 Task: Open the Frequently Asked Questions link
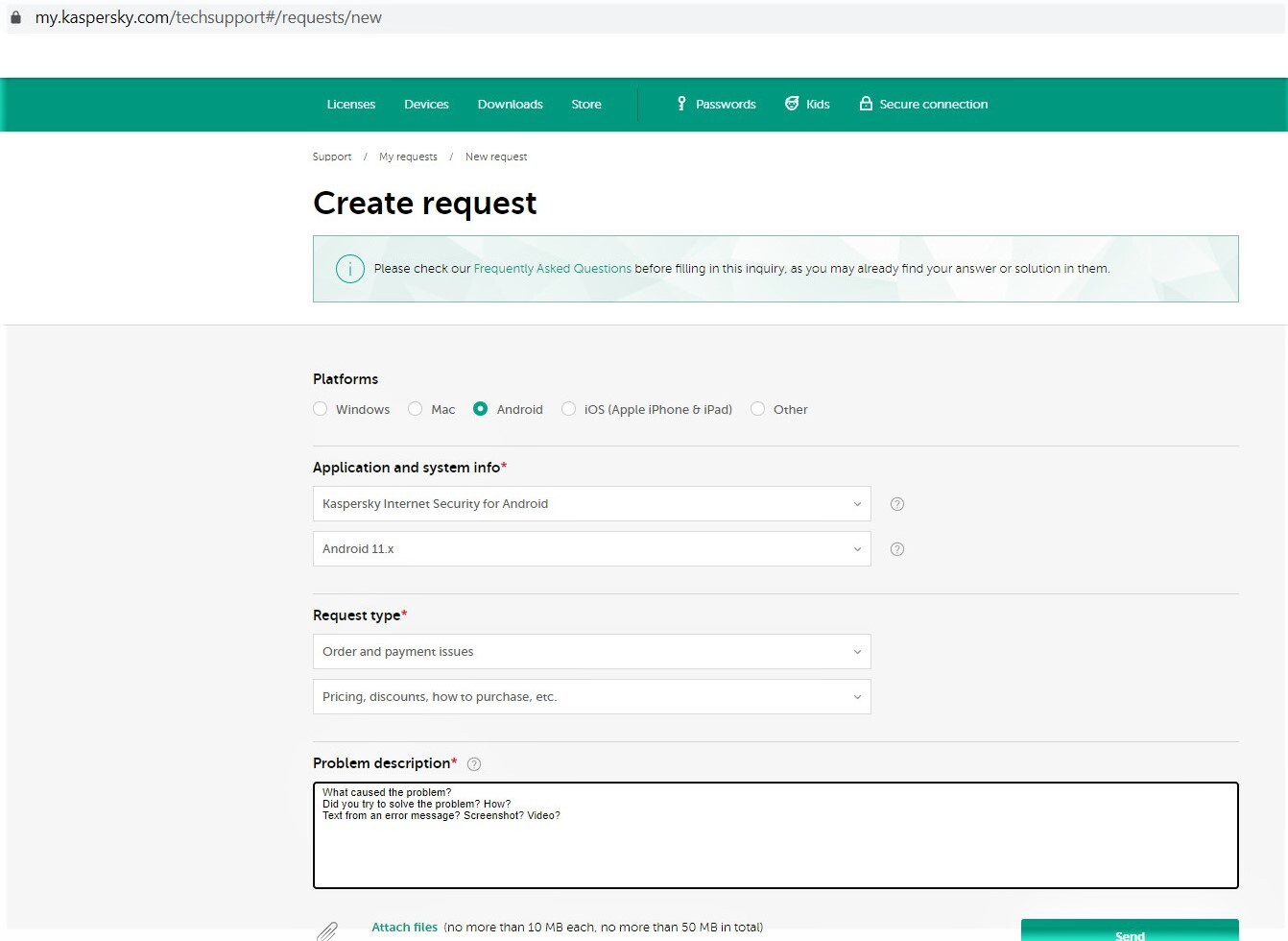553,269
